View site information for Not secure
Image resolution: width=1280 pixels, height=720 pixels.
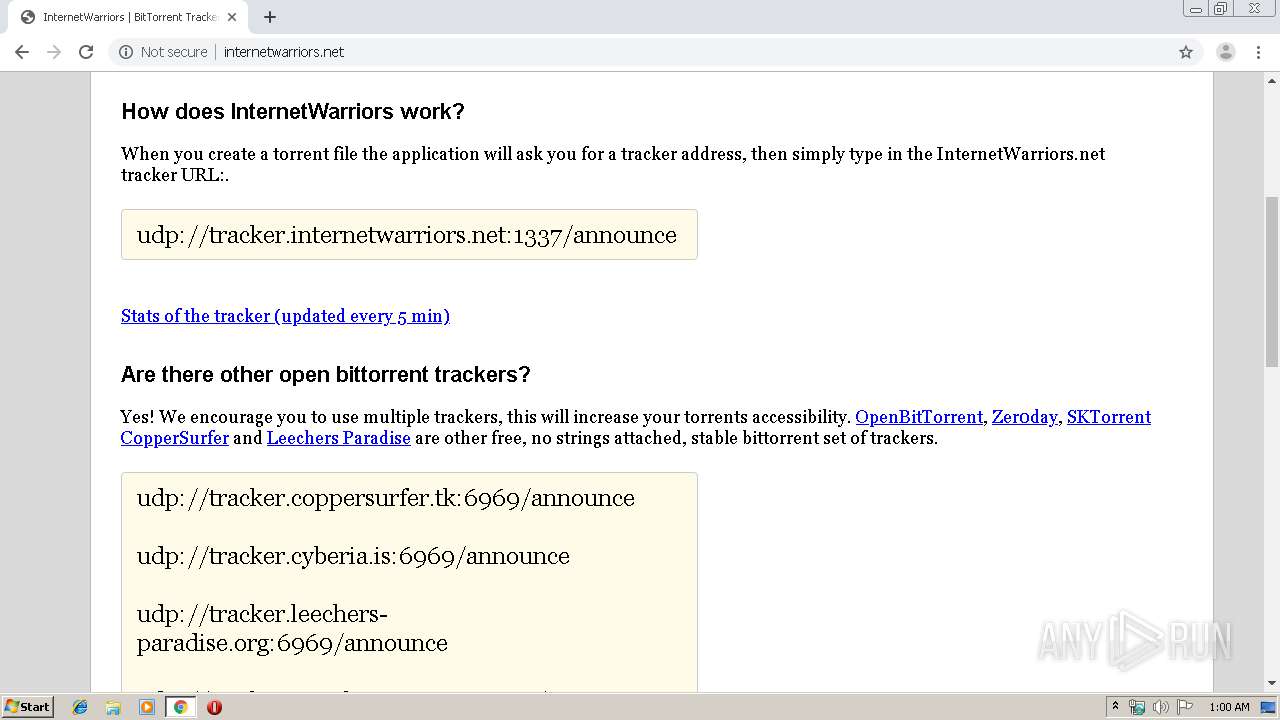coord(163,52)
